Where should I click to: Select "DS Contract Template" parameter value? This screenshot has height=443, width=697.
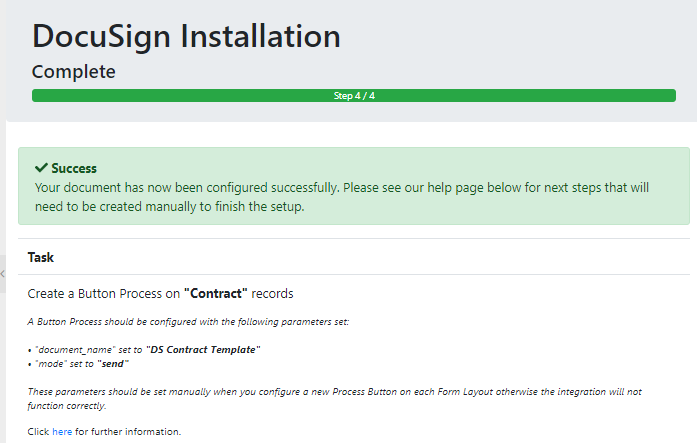[203, 350]
